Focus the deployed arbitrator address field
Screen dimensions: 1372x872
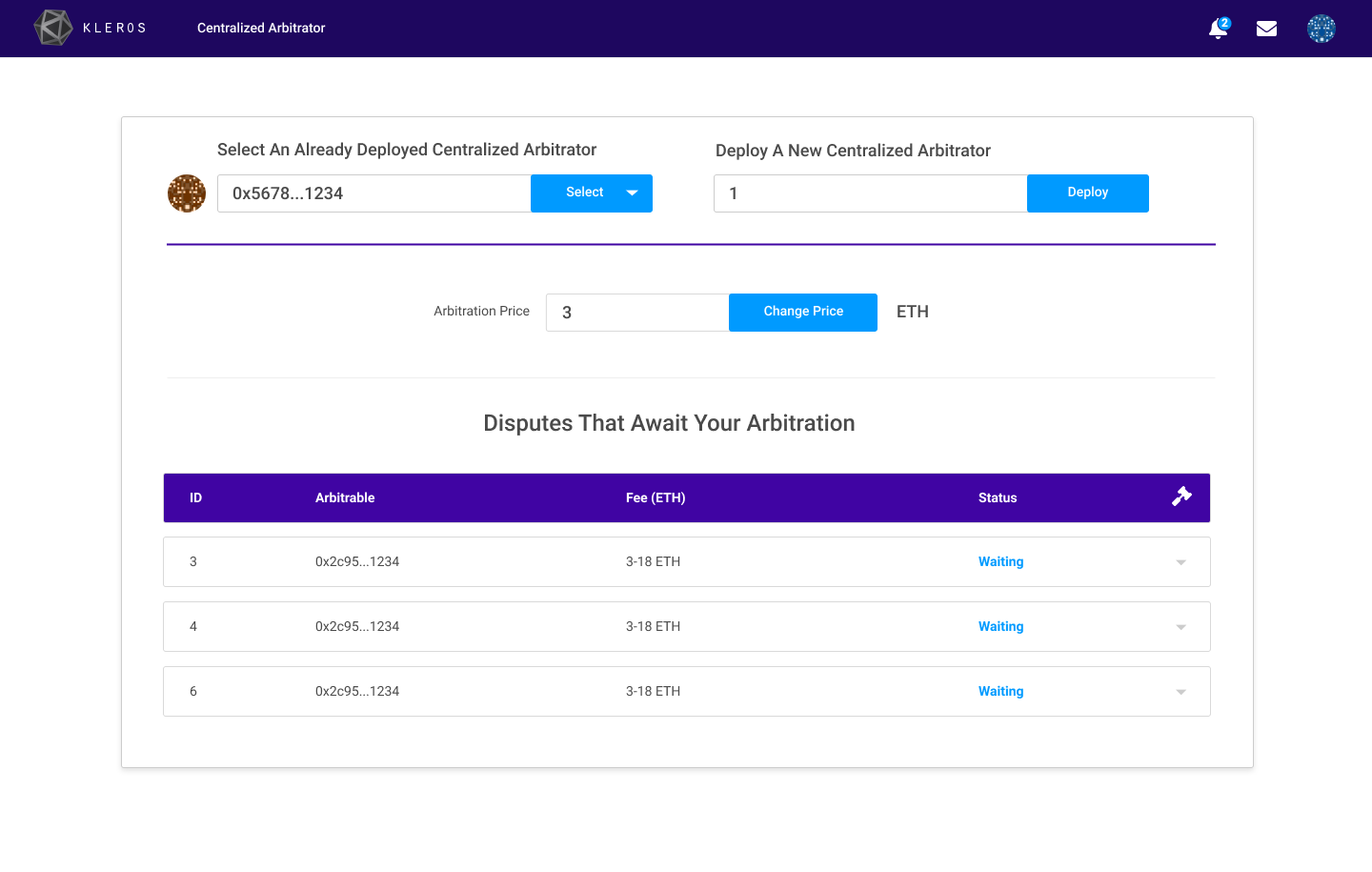[x=374, y=193]
